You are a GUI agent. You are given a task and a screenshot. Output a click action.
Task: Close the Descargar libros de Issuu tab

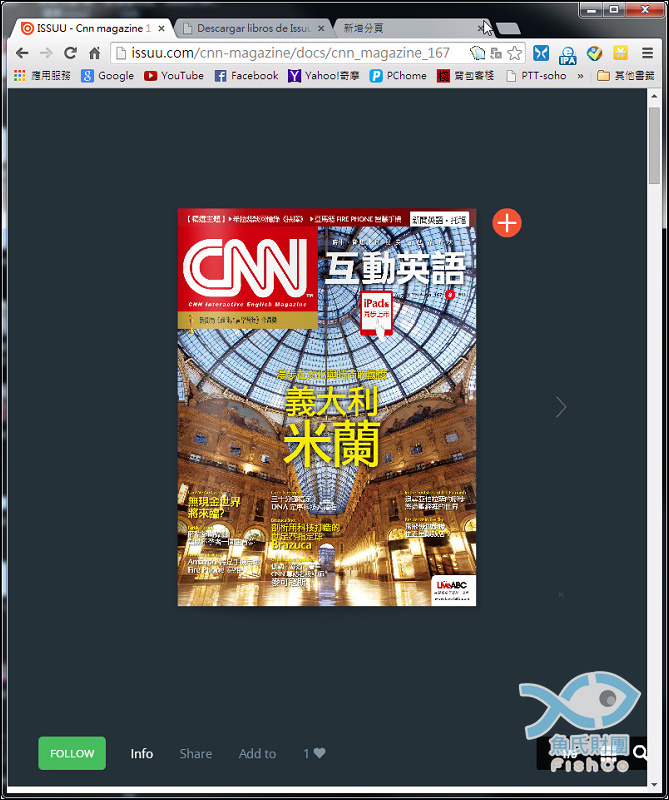coord(321,29)
